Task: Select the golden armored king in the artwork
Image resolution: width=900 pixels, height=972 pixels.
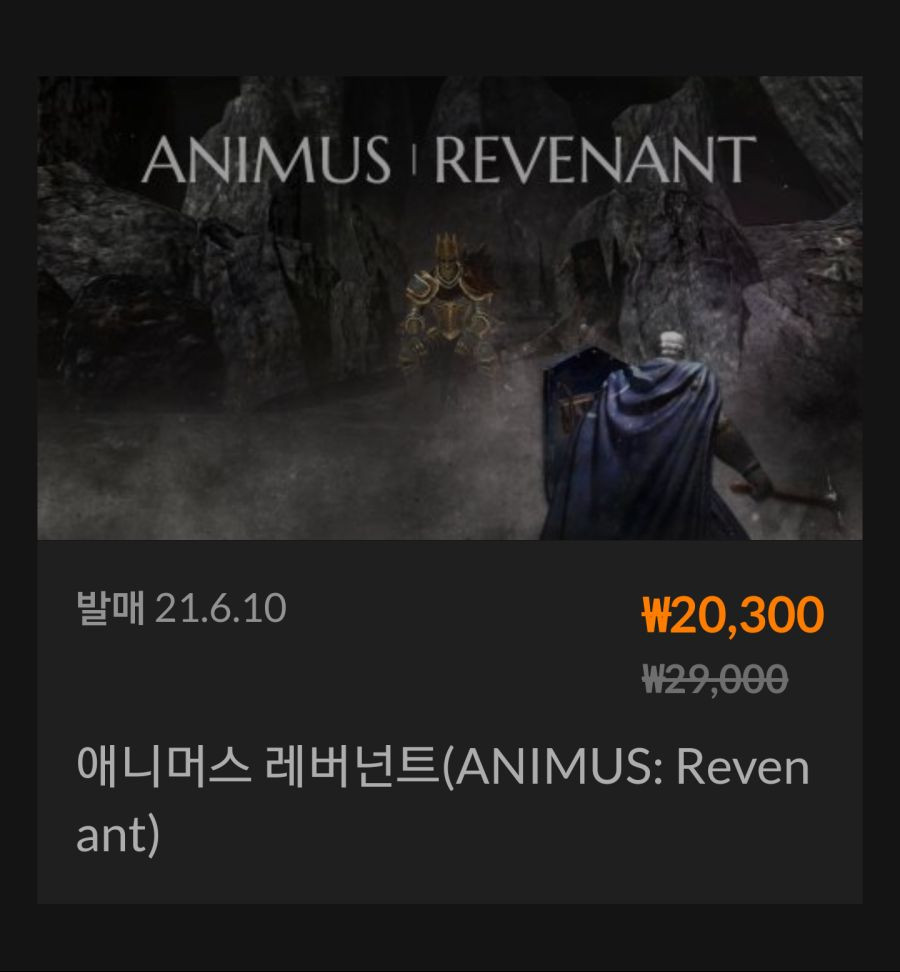Action: click(448, 305)
